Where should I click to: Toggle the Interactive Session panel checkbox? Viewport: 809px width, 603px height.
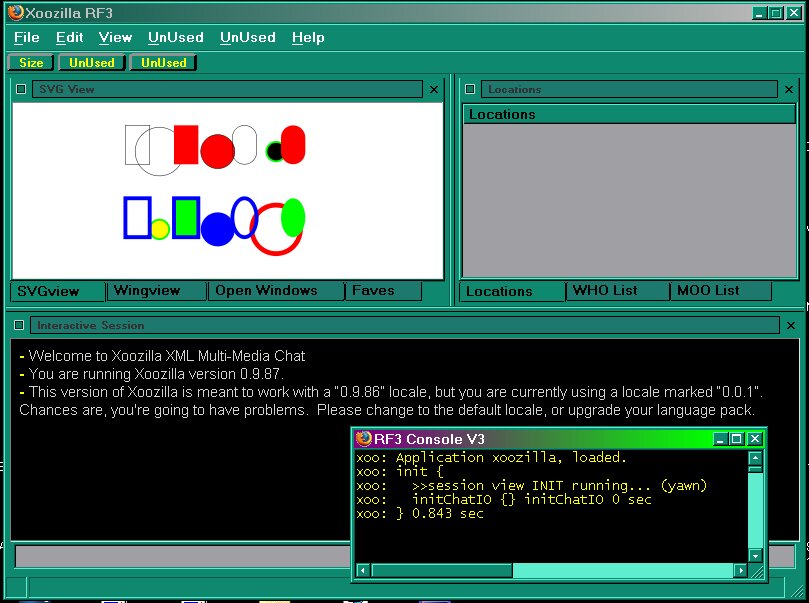(x=19, y=325)
